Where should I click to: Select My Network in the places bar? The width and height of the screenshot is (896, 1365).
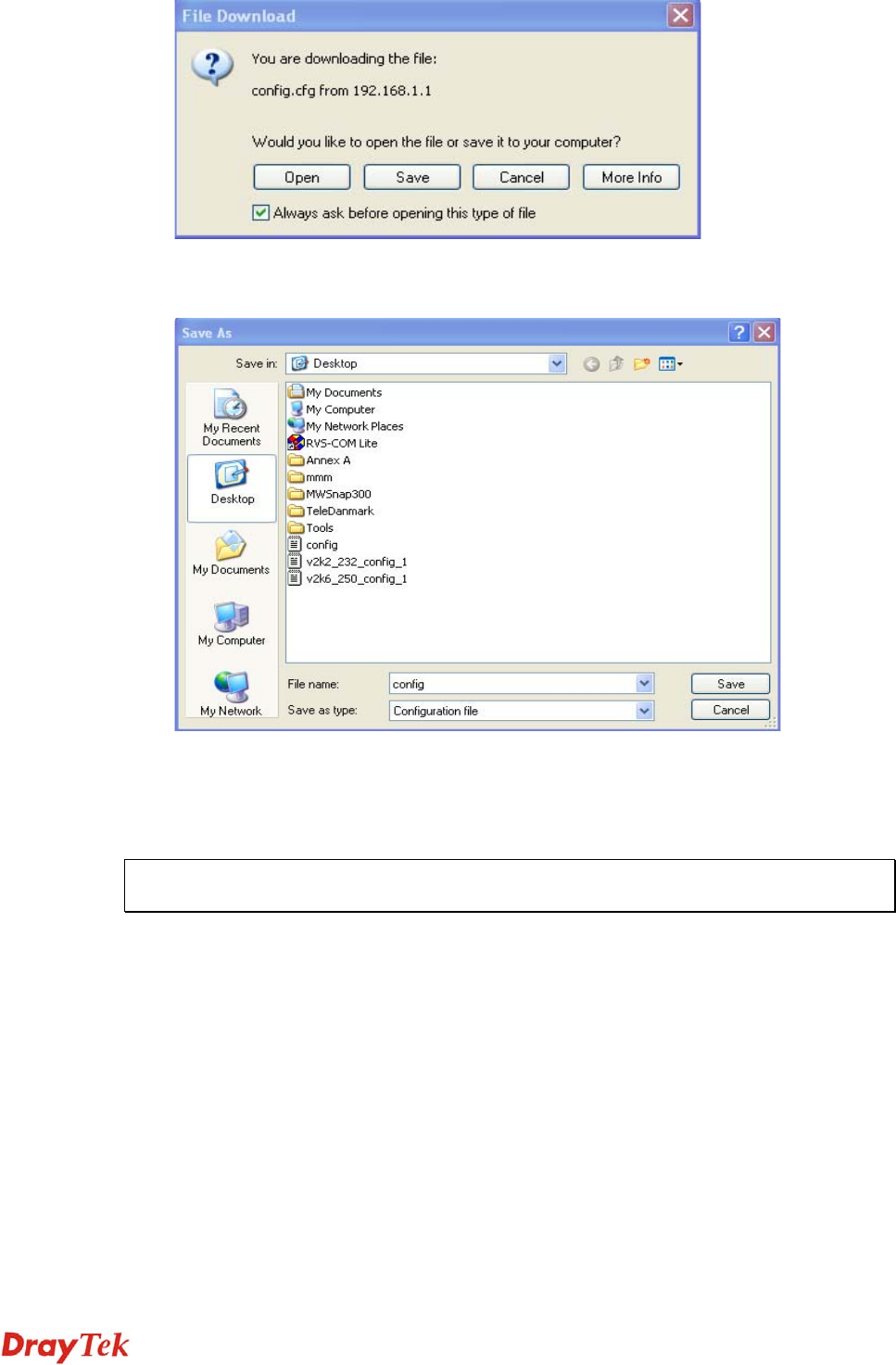(231, 694)
